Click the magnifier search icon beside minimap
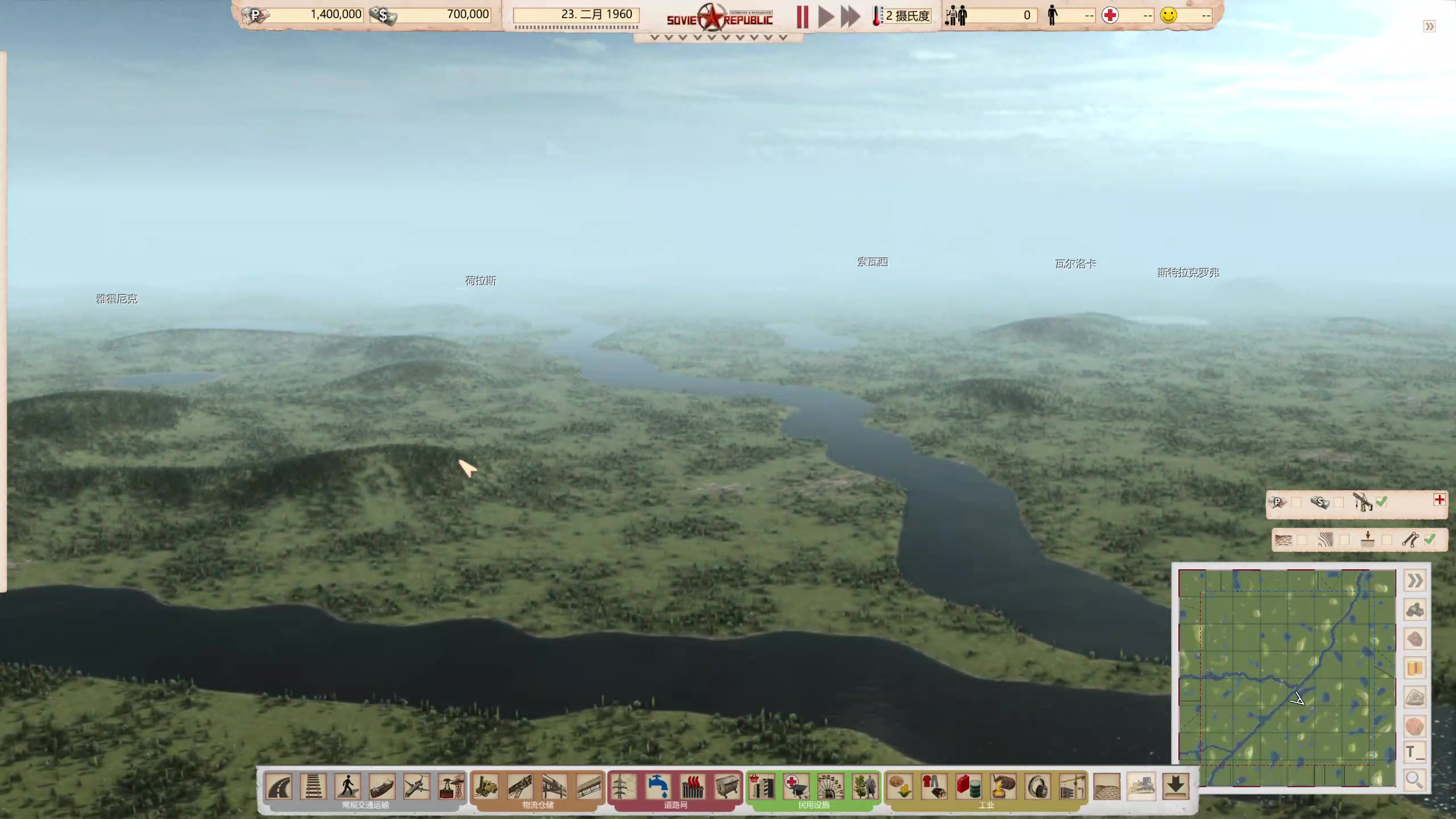Image resolution: width=1456 pixels, height=819 pixels. point(1414,779)
